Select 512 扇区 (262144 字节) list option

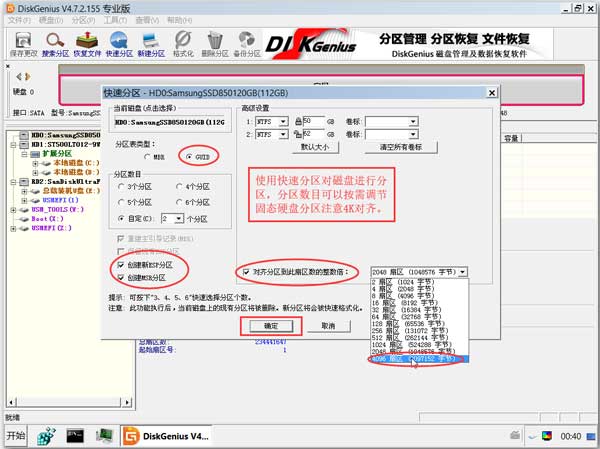(419, 338)
